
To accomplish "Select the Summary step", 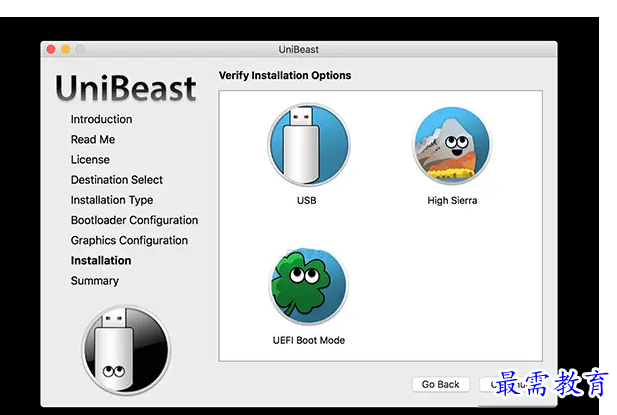I will pyautogui.click(x=94, y=281).
